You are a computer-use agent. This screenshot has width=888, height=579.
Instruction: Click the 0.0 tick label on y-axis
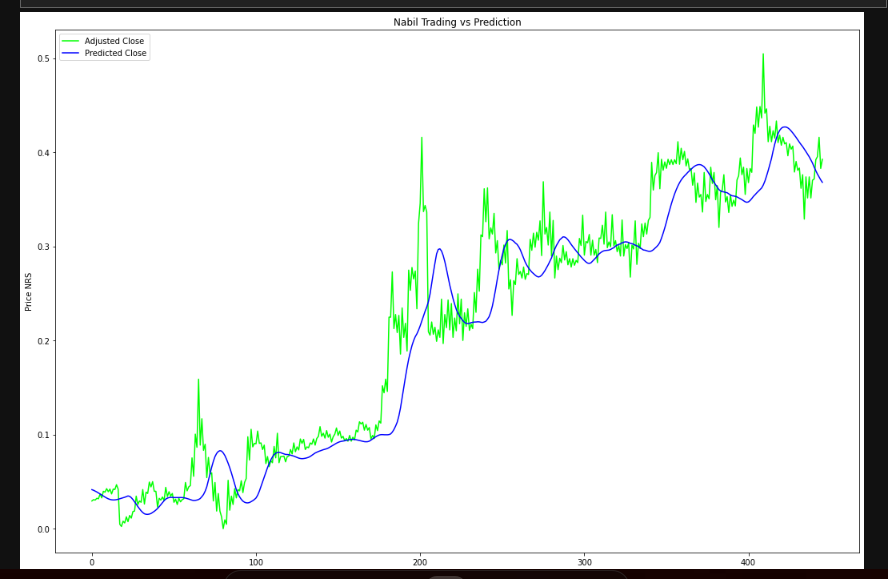(x=44, y=529)
